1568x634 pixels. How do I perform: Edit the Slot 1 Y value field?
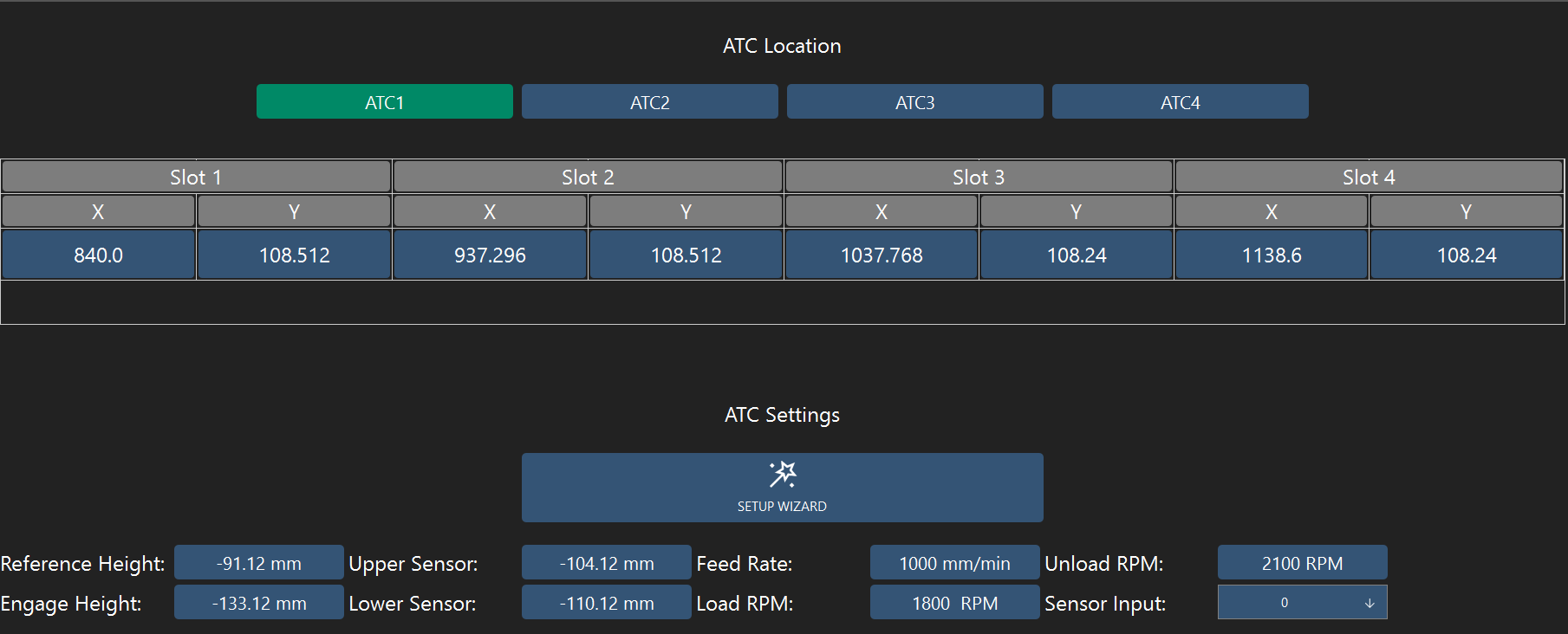pos(294,255)
